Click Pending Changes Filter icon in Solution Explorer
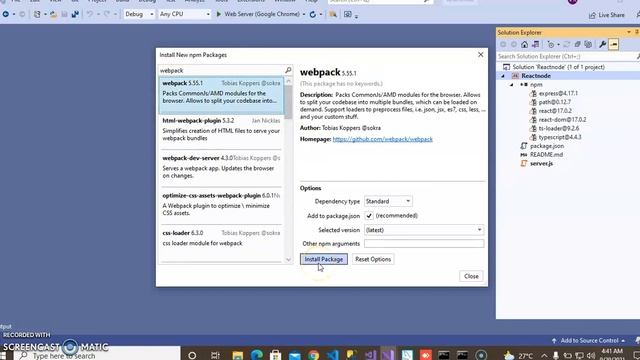This screenshot has height=360, width=640. coord(551,44)
